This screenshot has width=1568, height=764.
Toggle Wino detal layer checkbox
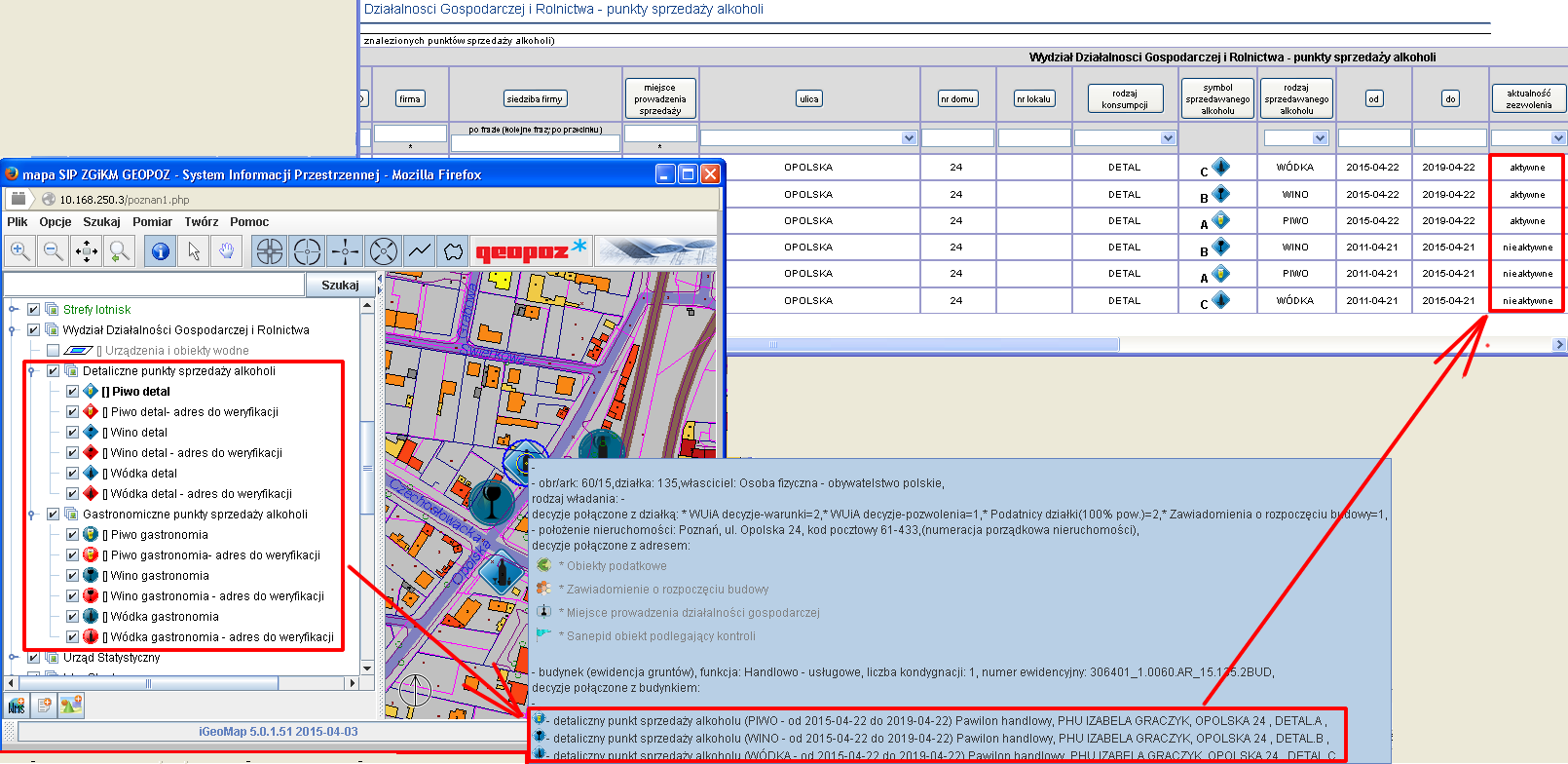click(x=73, y=432)
